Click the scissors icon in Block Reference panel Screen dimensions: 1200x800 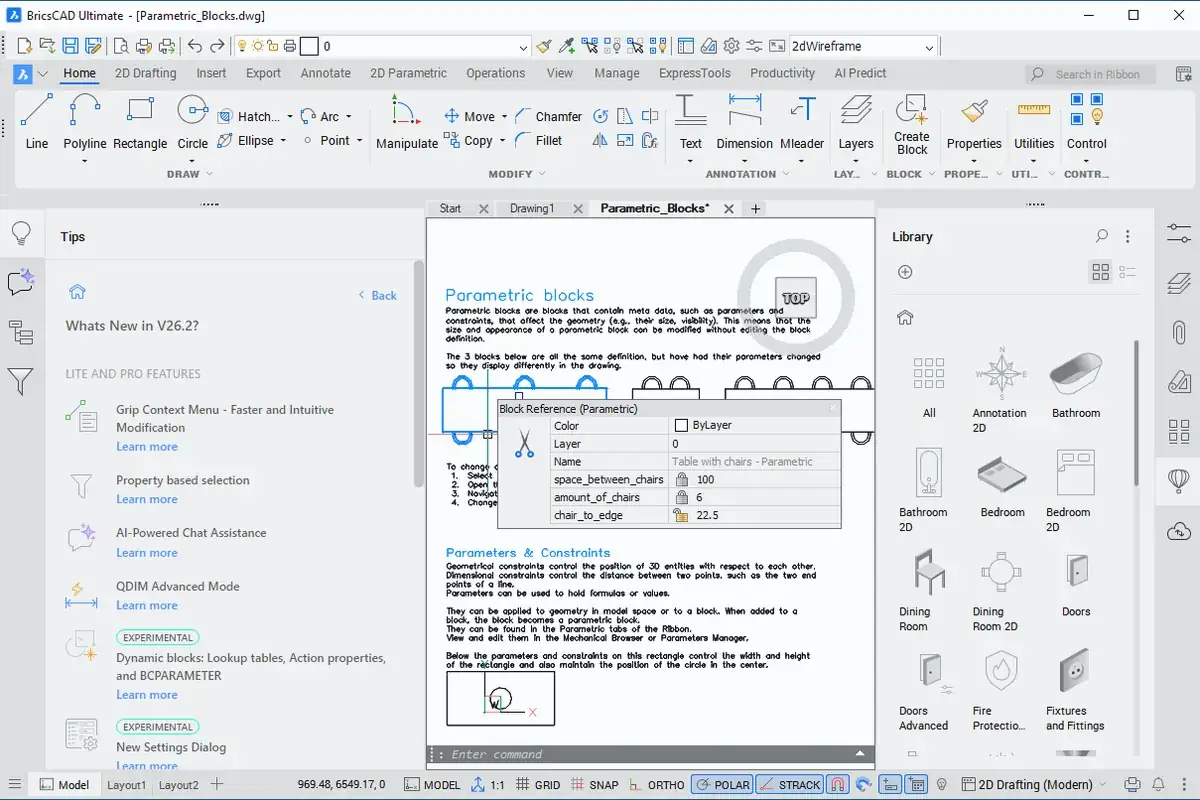[x=524, y=443]
